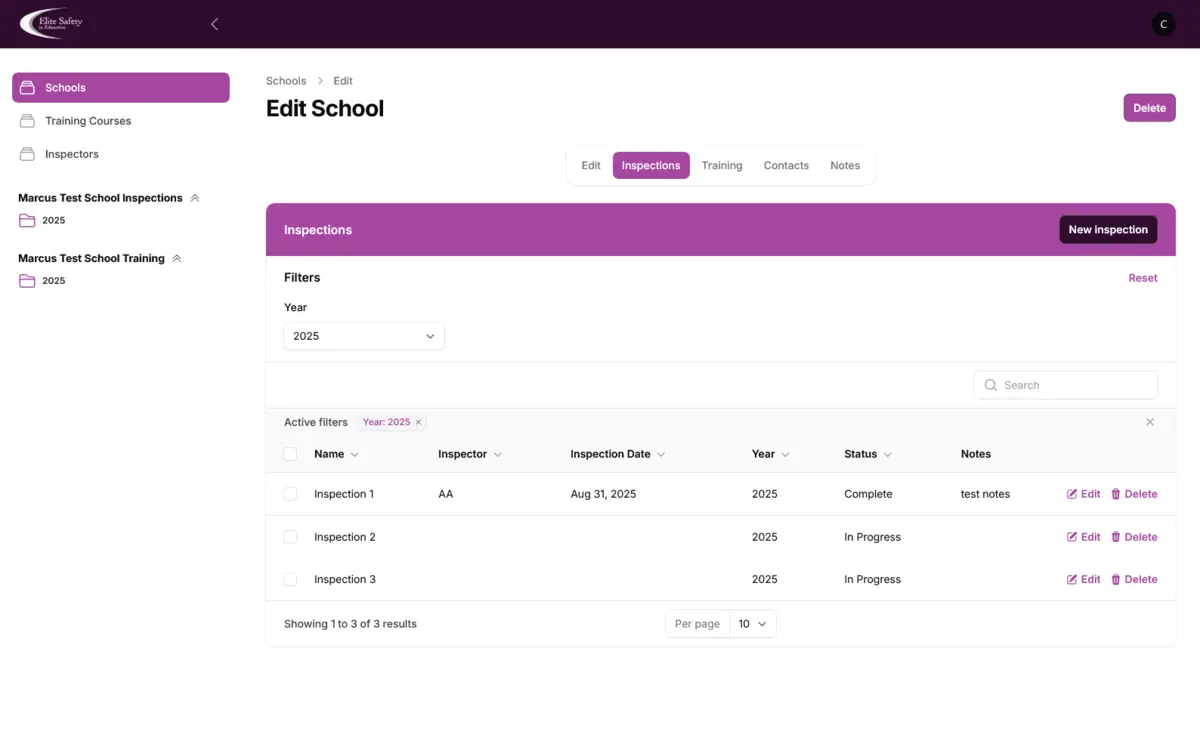Remove the Year: 2025 active filter chip

pos(418,422)
